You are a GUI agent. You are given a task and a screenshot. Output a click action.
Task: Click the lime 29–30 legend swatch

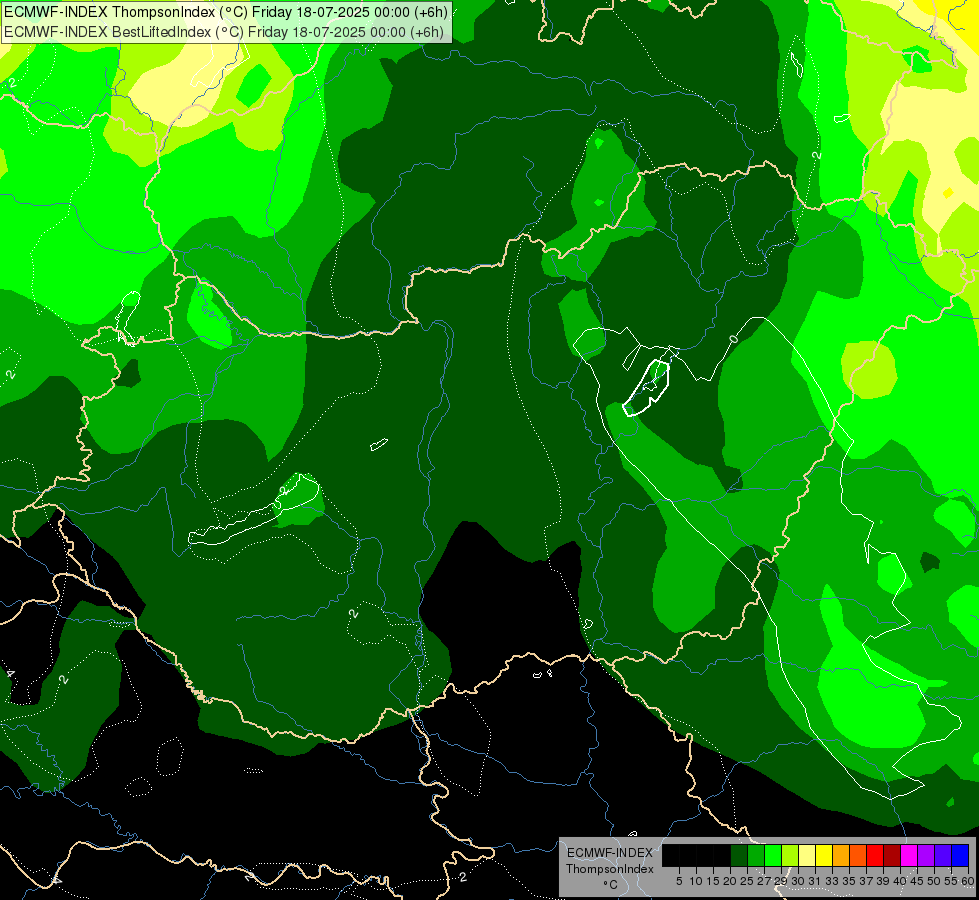(x=790, y=855)
